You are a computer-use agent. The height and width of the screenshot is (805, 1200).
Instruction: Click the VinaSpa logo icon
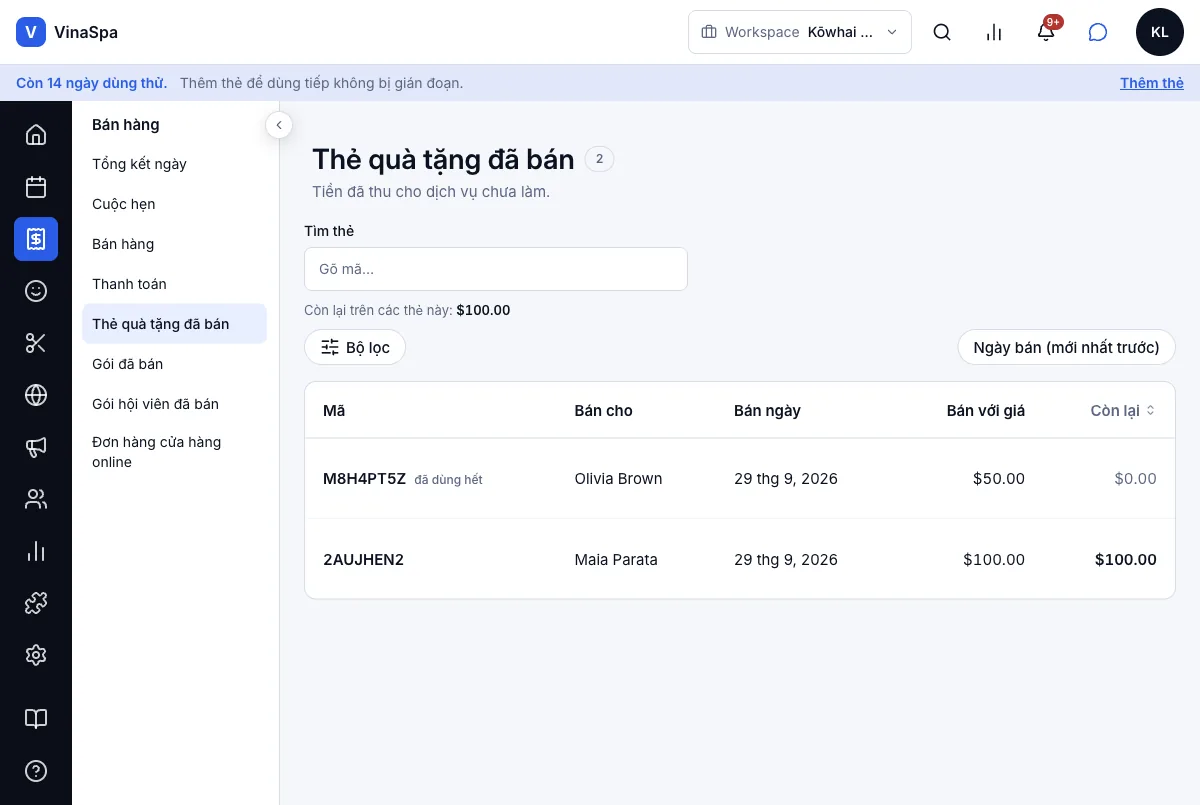pos(31,32)
